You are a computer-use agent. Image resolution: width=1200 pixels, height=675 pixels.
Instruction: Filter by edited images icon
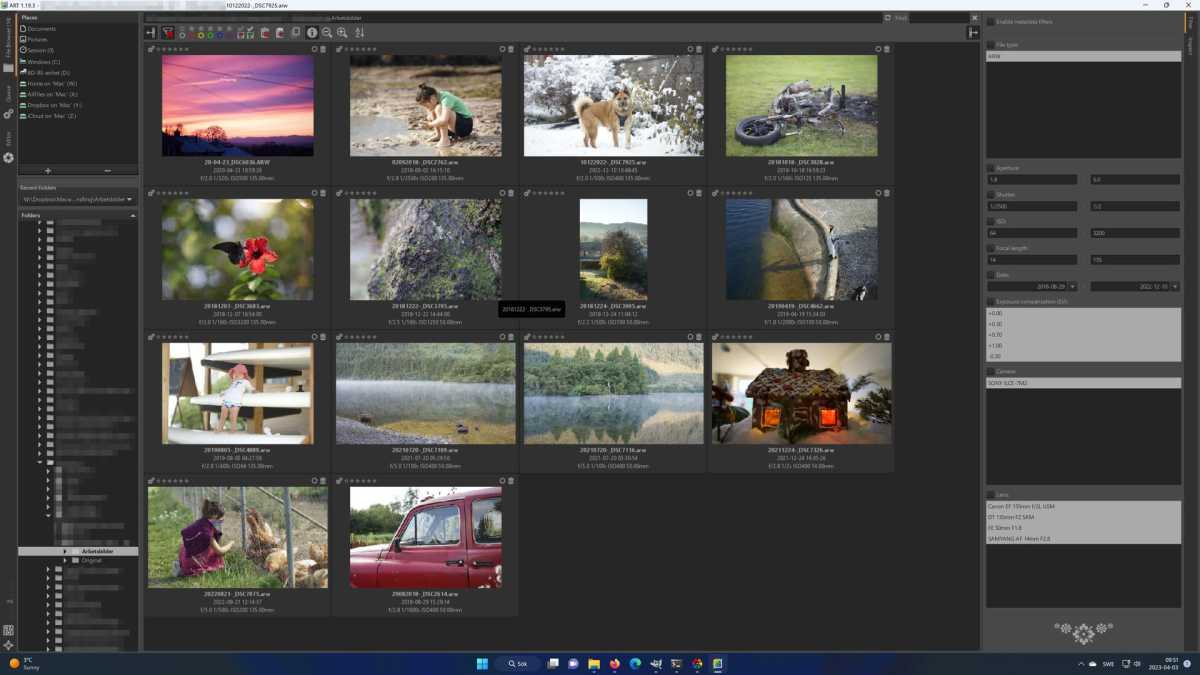[x=250, y=33]
